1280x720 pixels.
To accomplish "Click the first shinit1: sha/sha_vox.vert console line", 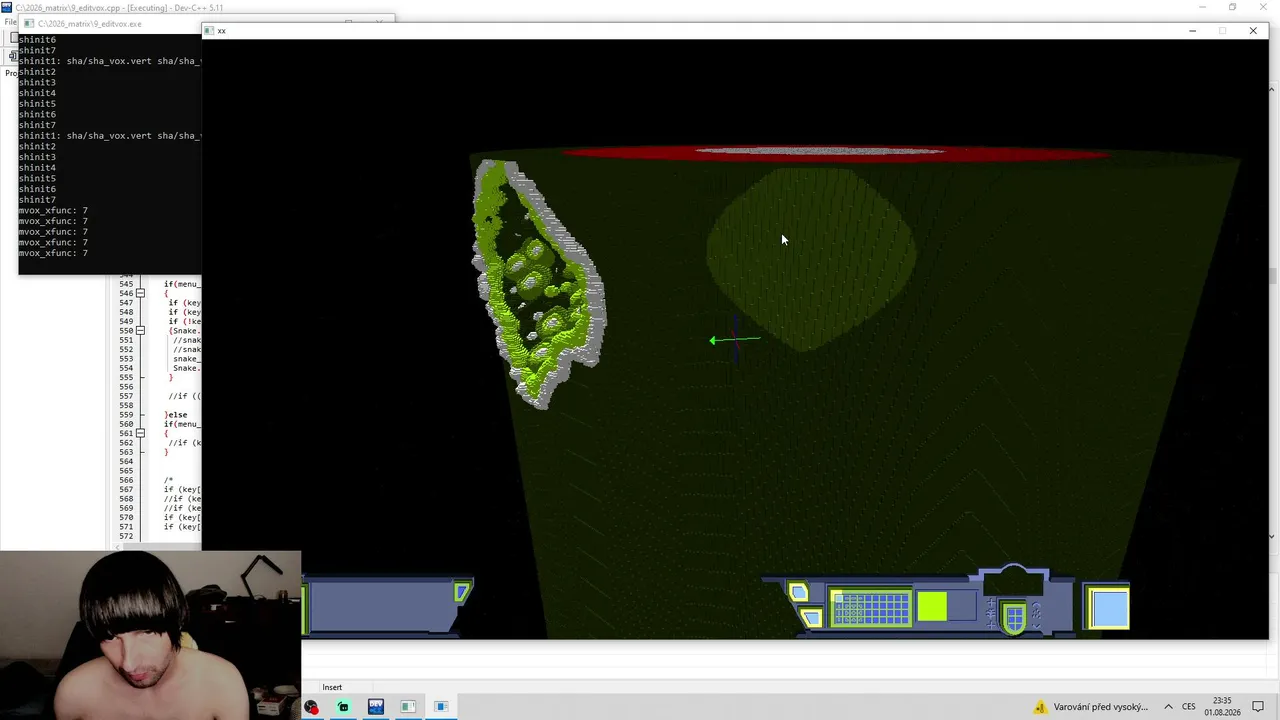I will 110,61.
